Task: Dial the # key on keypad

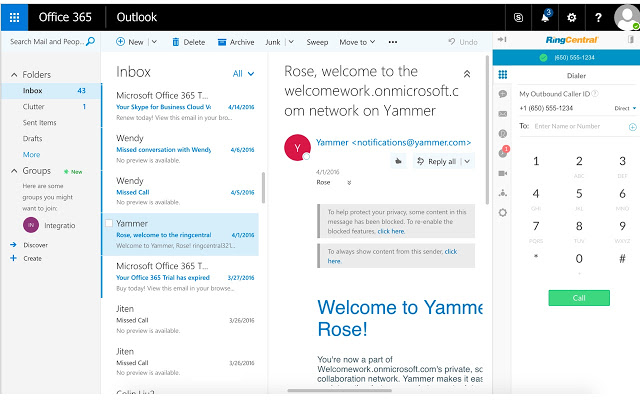Action: pos(622,259)
